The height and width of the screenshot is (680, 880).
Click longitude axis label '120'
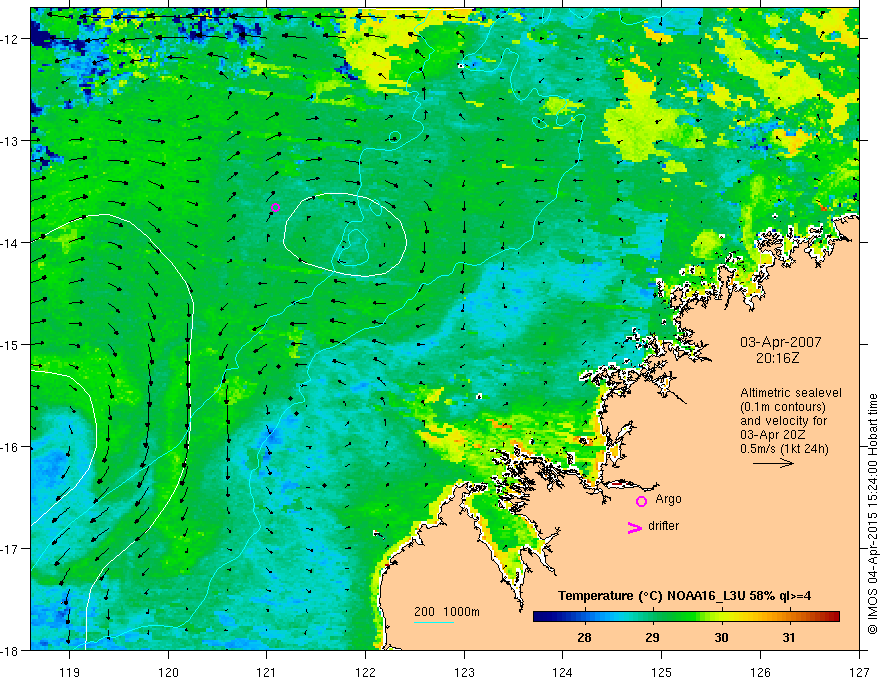point(168,672)
